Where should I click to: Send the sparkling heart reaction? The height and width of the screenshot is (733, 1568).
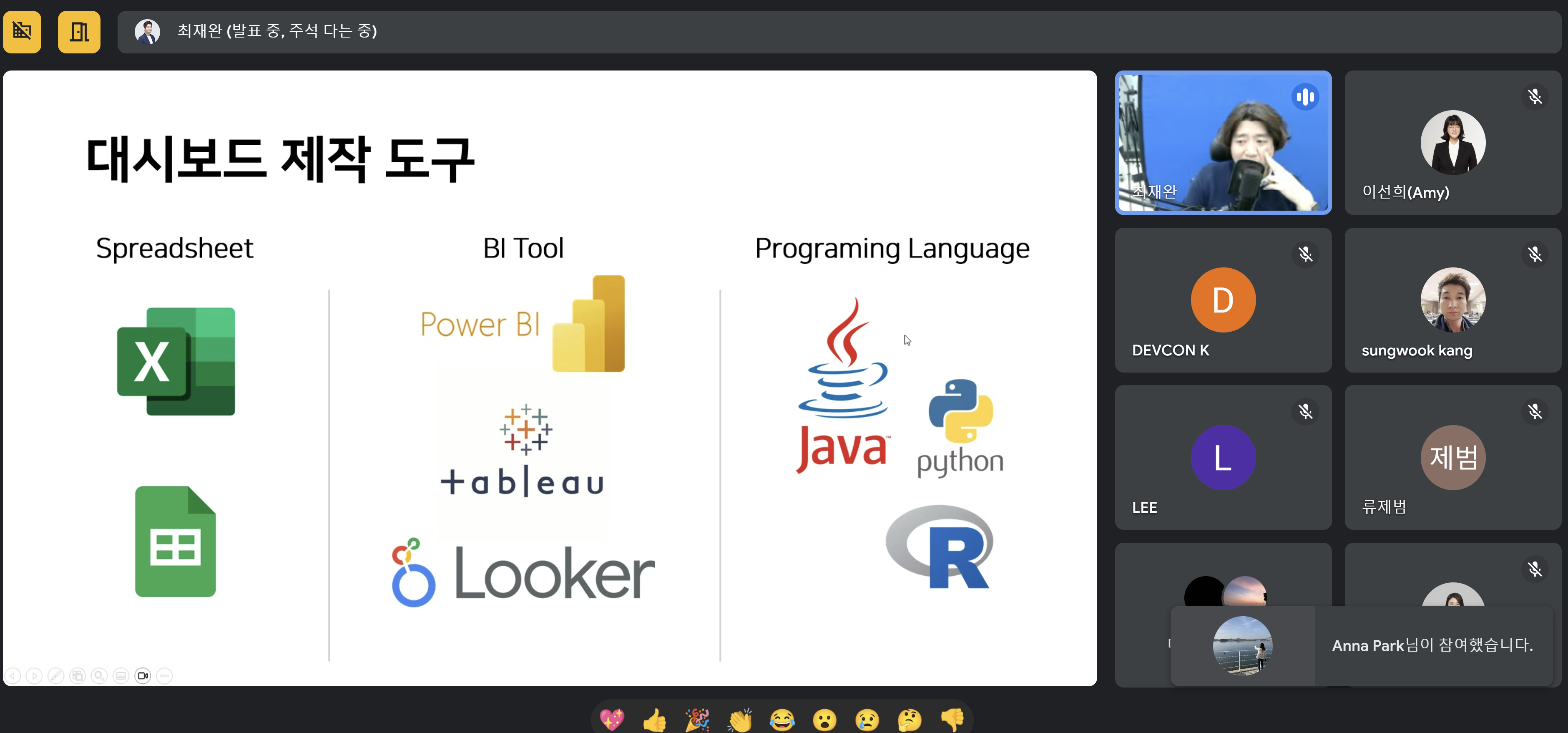pos(612,720)
